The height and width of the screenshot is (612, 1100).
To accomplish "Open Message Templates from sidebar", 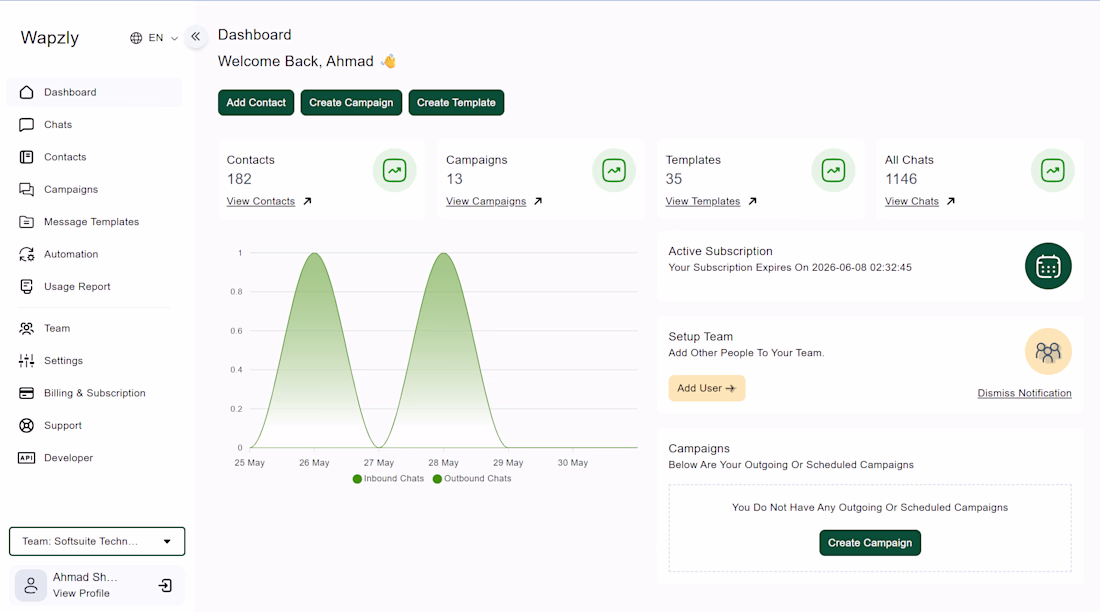I will click(x=93, y=222).
